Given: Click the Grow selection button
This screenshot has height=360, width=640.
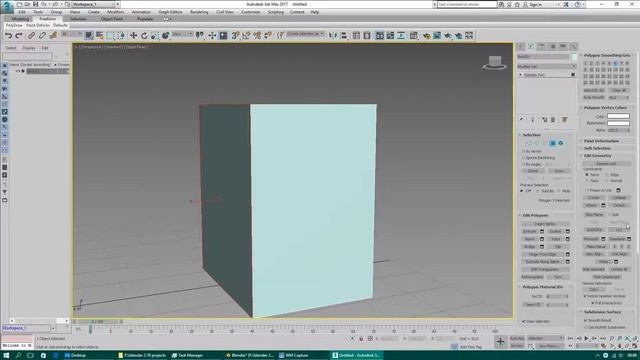Looking at the screenshot, I should tap(559, 171).
